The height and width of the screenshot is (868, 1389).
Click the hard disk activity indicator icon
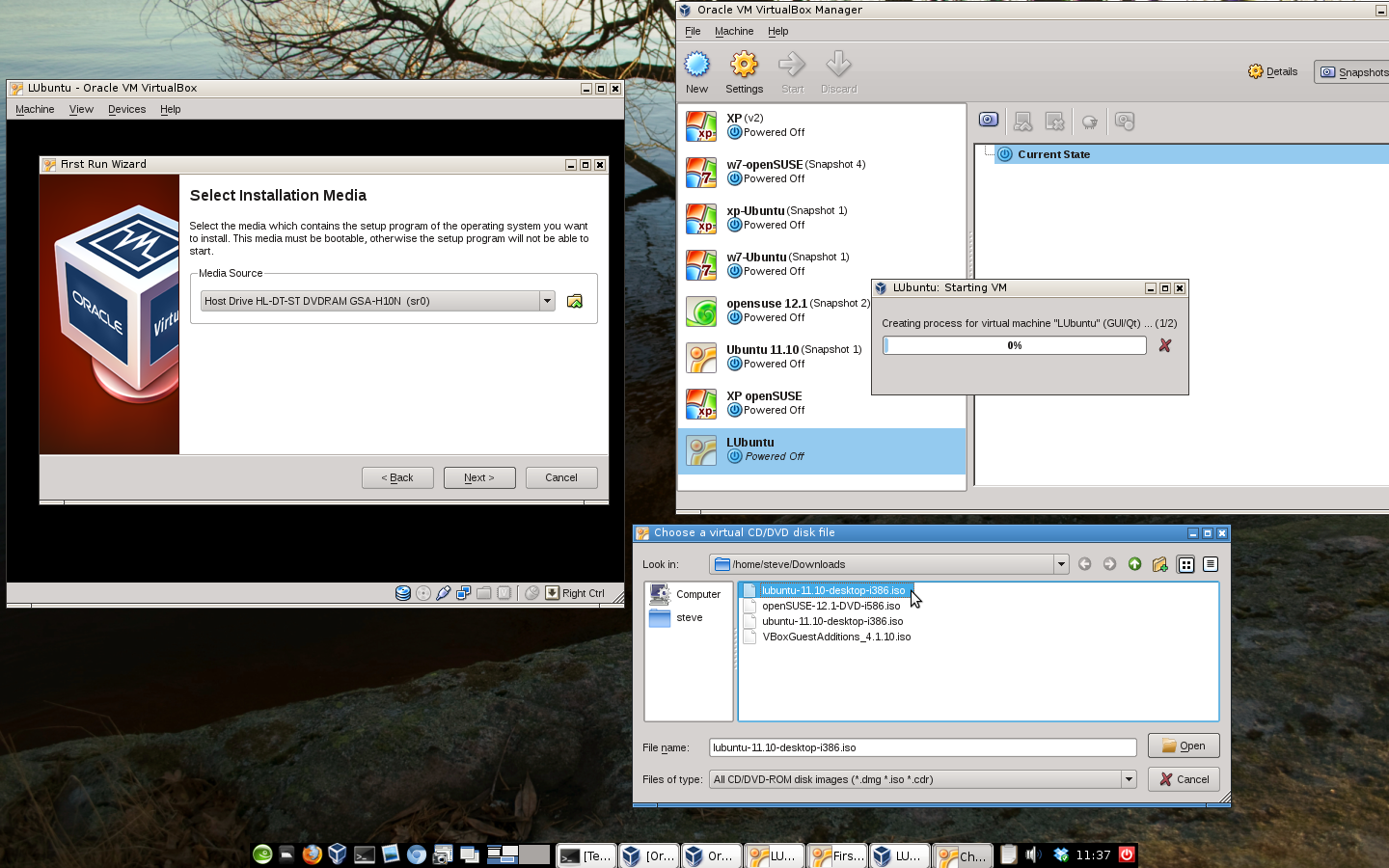click(x=403, y=593)
